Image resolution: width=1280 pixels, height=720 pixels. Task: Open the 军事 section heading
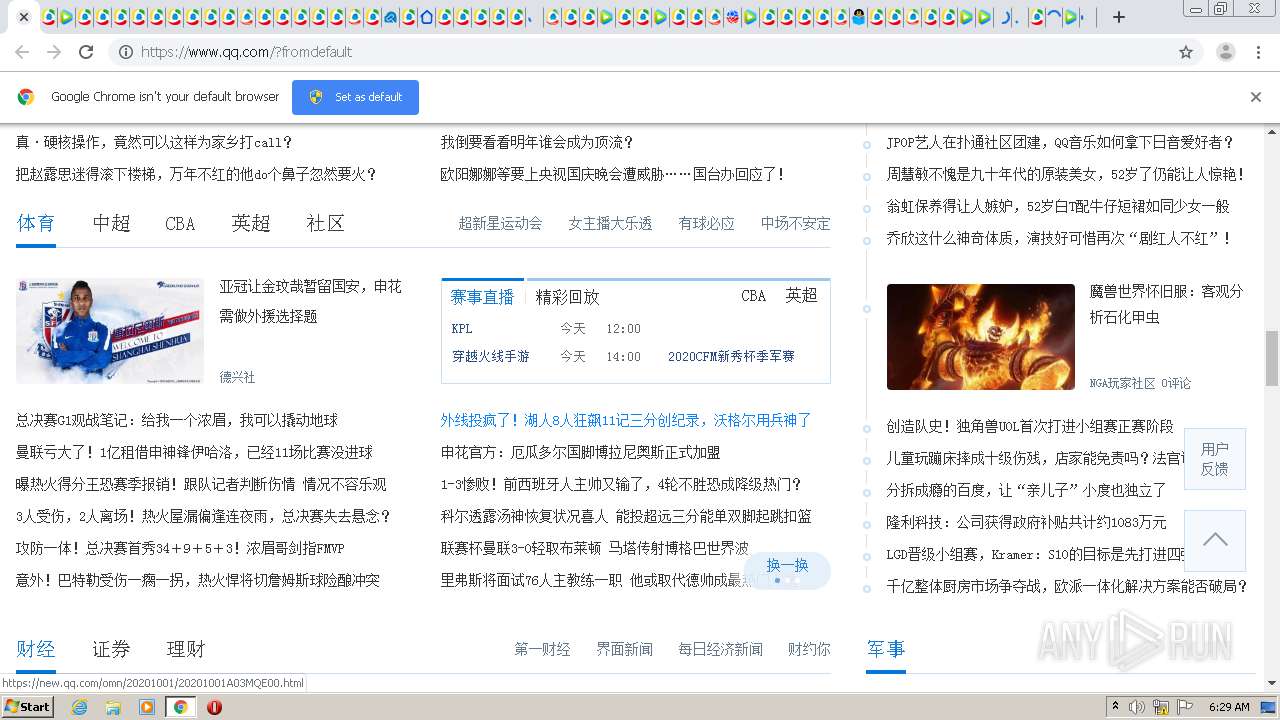886,648
